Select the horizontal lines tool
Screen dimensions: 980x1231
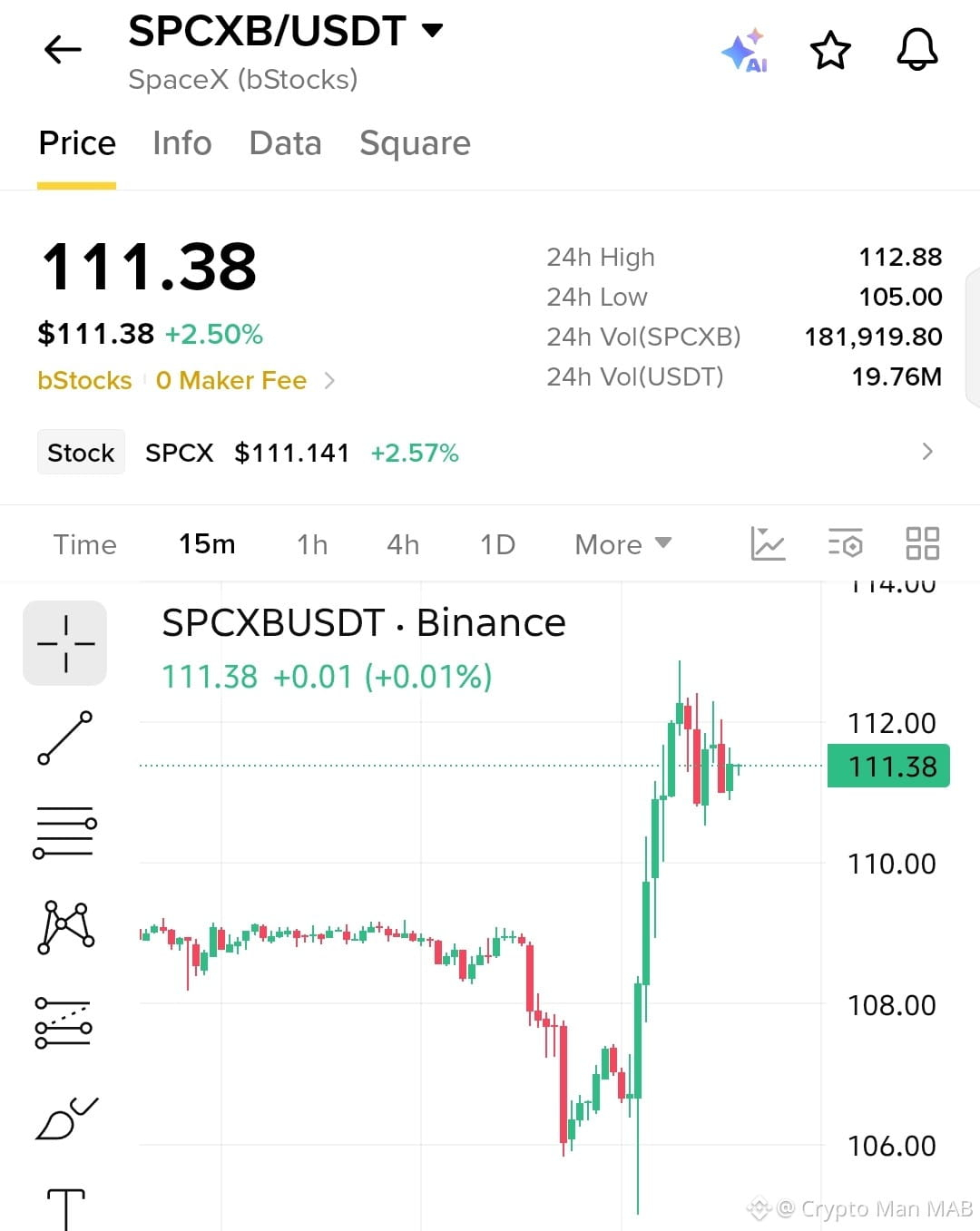pos(65,832)
